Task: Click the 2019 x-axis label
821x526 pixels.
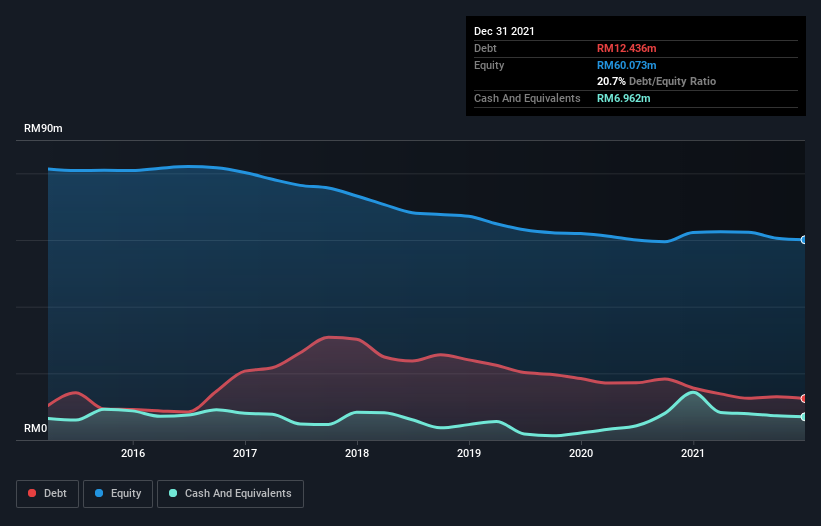Action: coord(469,453)
